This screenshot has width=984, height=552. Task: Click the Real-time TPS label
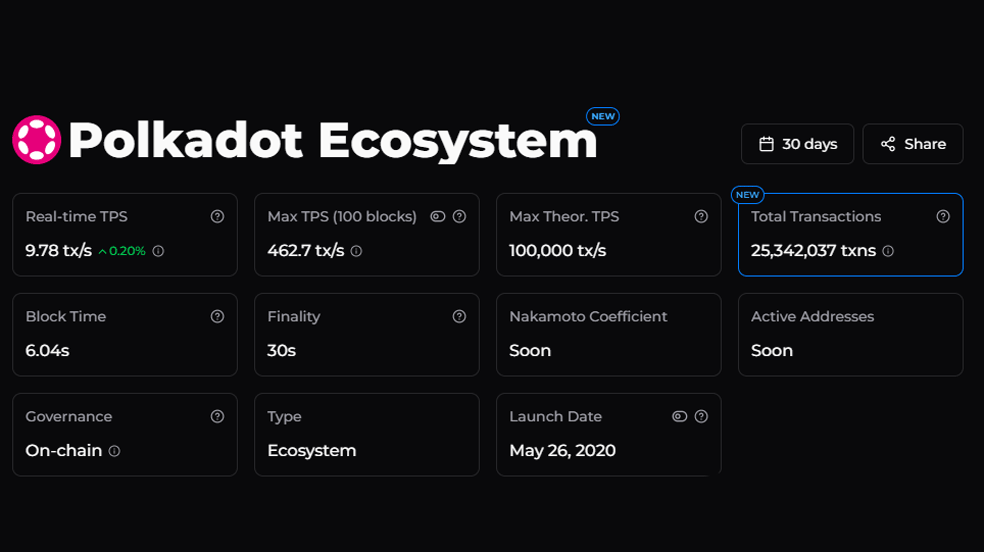[x=77, y=216]
